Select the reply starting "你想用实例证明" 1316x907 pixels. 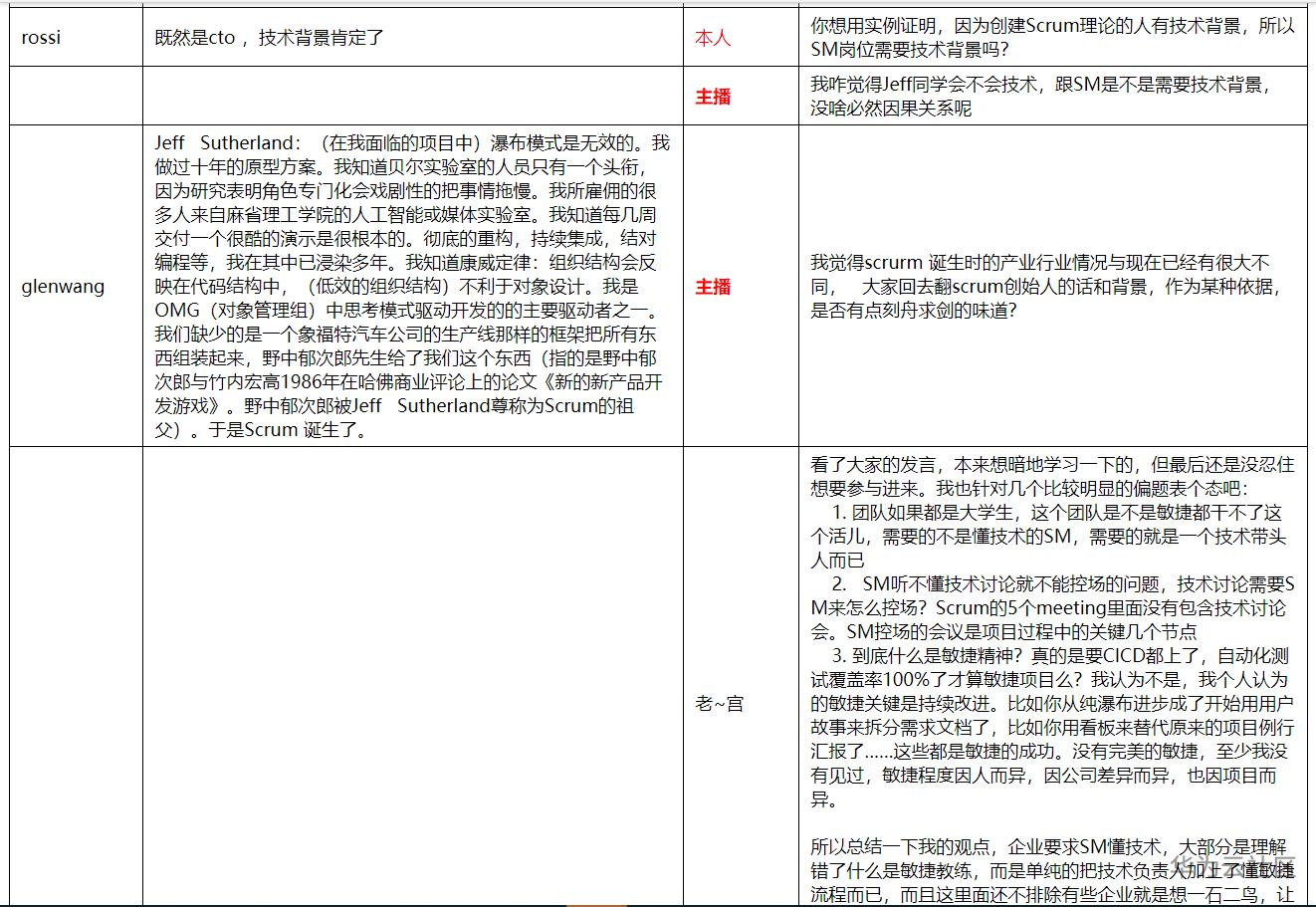click(x=1053, y=38)
